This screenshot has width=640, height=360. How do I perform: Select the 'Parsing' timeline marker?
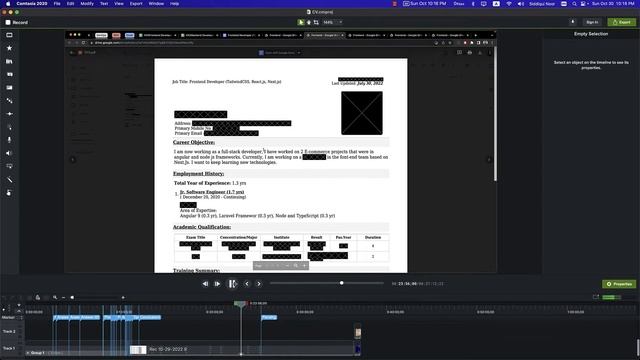(269, 317)
